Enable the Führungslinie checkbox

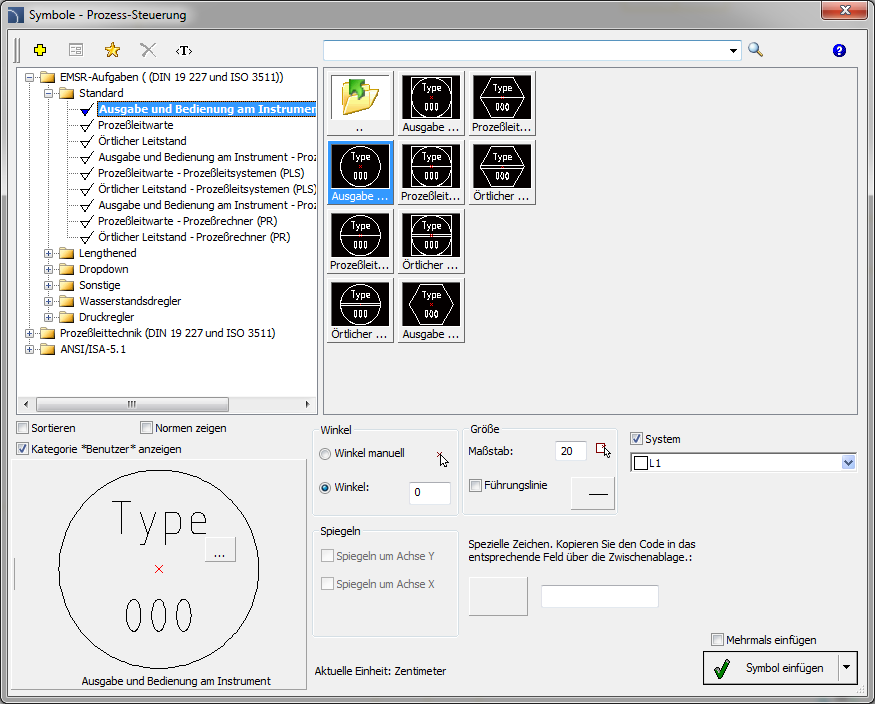476,485
